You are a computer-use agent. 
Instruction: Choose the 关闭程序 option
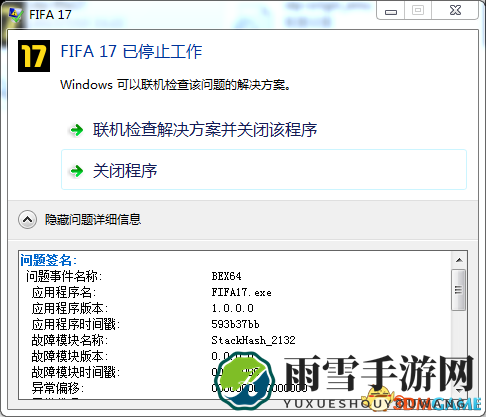click(264, 170)
